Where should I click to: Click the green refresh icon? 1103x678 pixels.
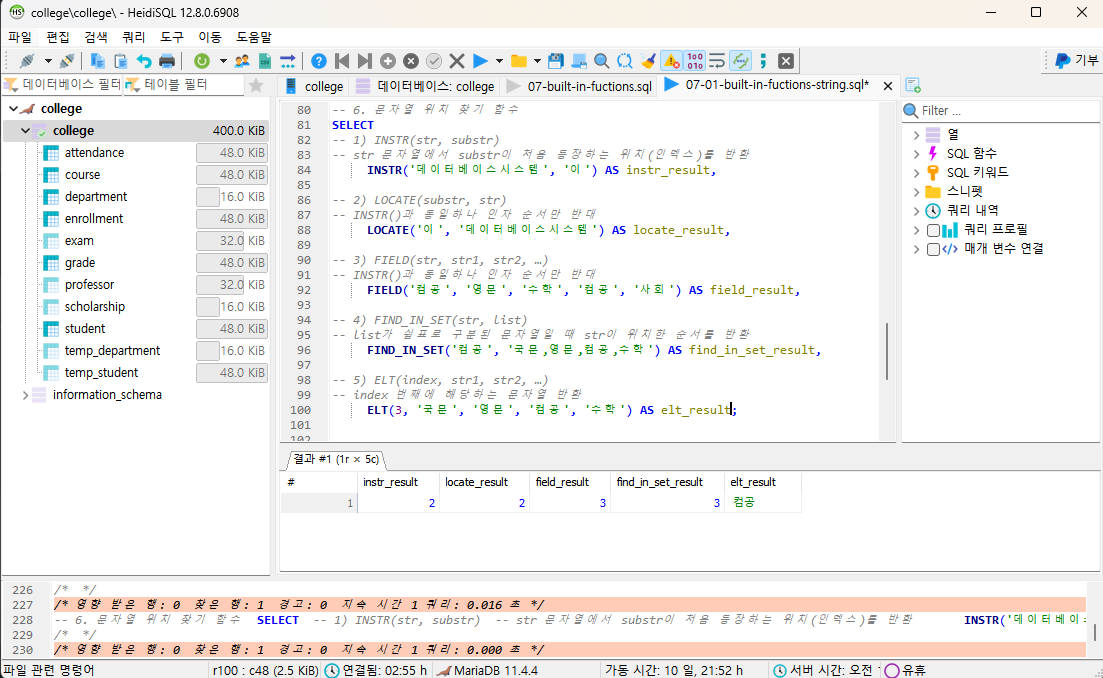point(202,61)
